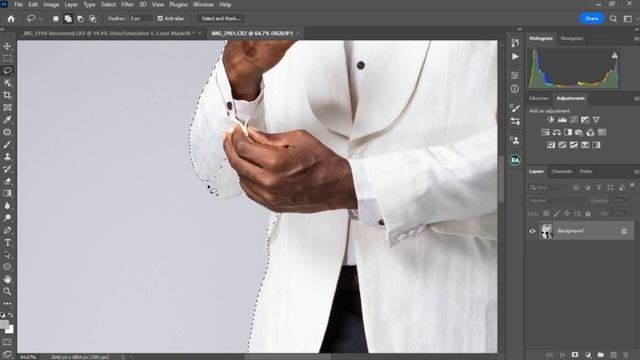640x360 pixels.
Task: Open the Actions panel play icon
Action: tap(515, 56)
